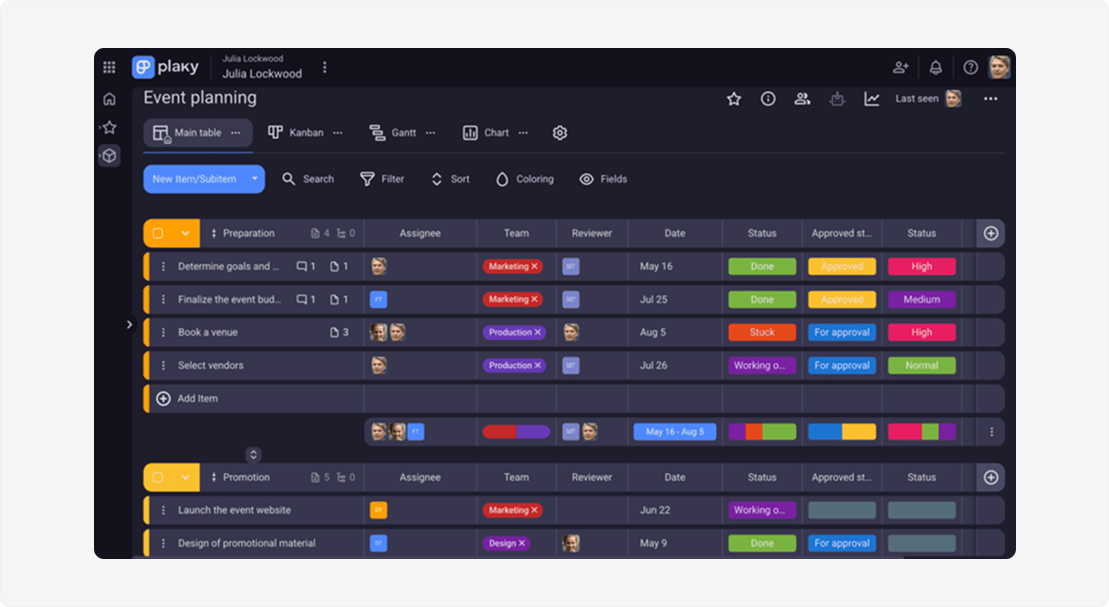Screen dimensions: 1109x607
Task: Open the Filter options
Action: tap(382, 179)
